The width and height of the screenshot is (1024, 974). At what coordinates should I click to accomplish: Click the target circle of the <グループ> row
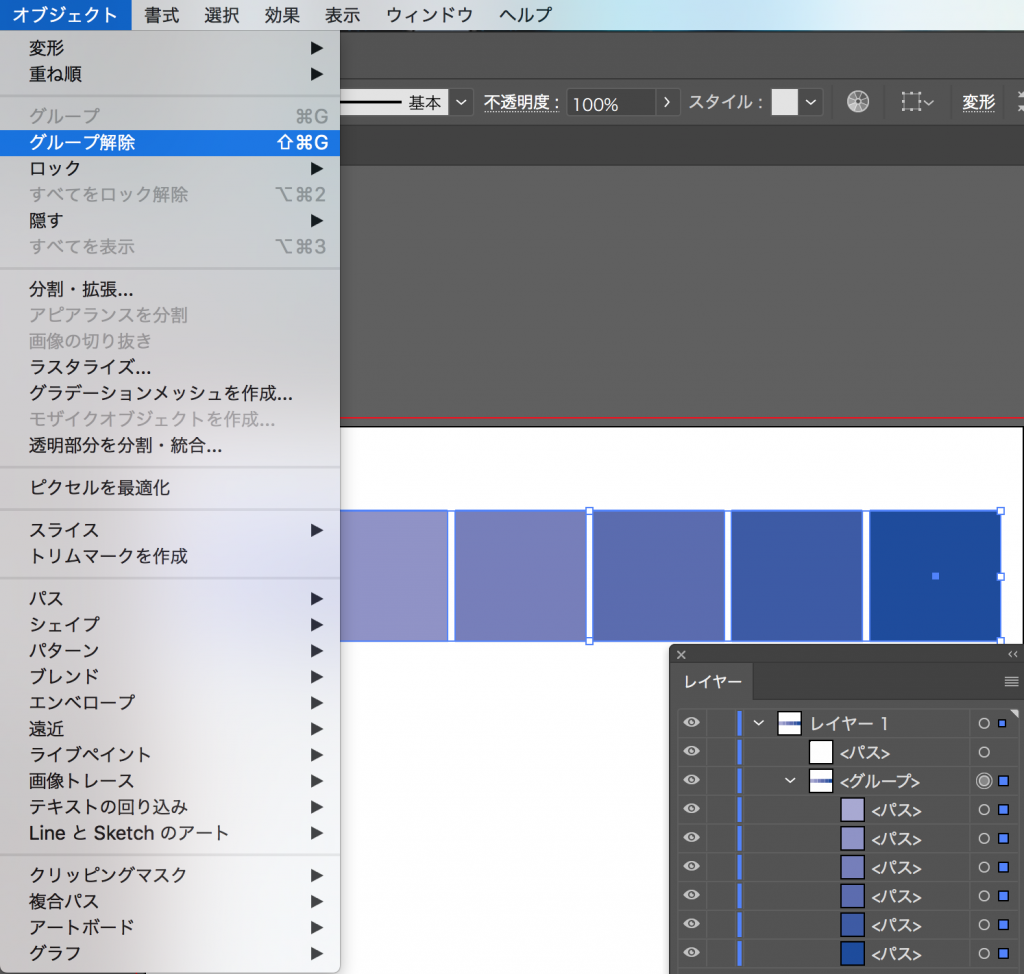coord(984,781)
